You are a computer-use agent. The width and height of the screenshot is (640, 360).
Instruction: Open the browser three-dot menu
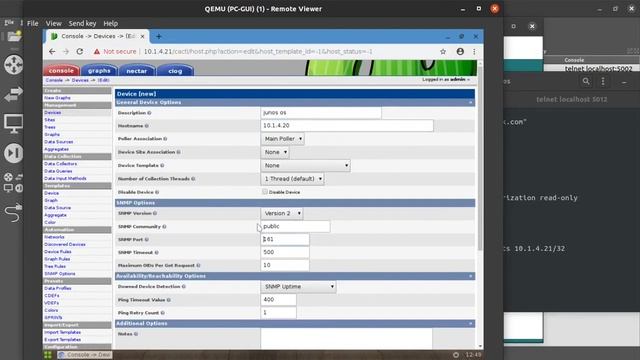[474, 51]
